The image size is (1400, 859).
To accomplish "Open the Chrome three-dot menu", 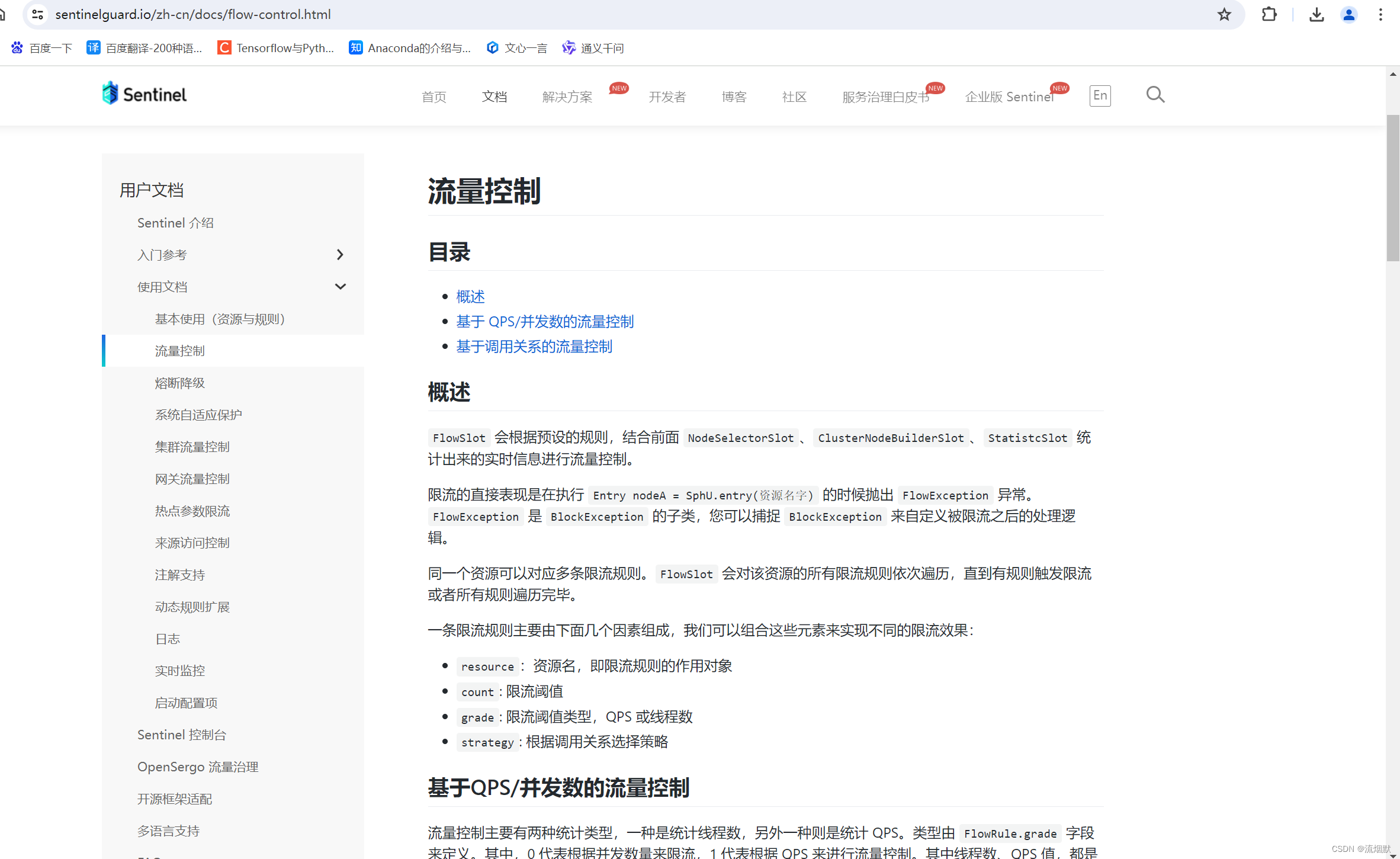I will 1380,14.
